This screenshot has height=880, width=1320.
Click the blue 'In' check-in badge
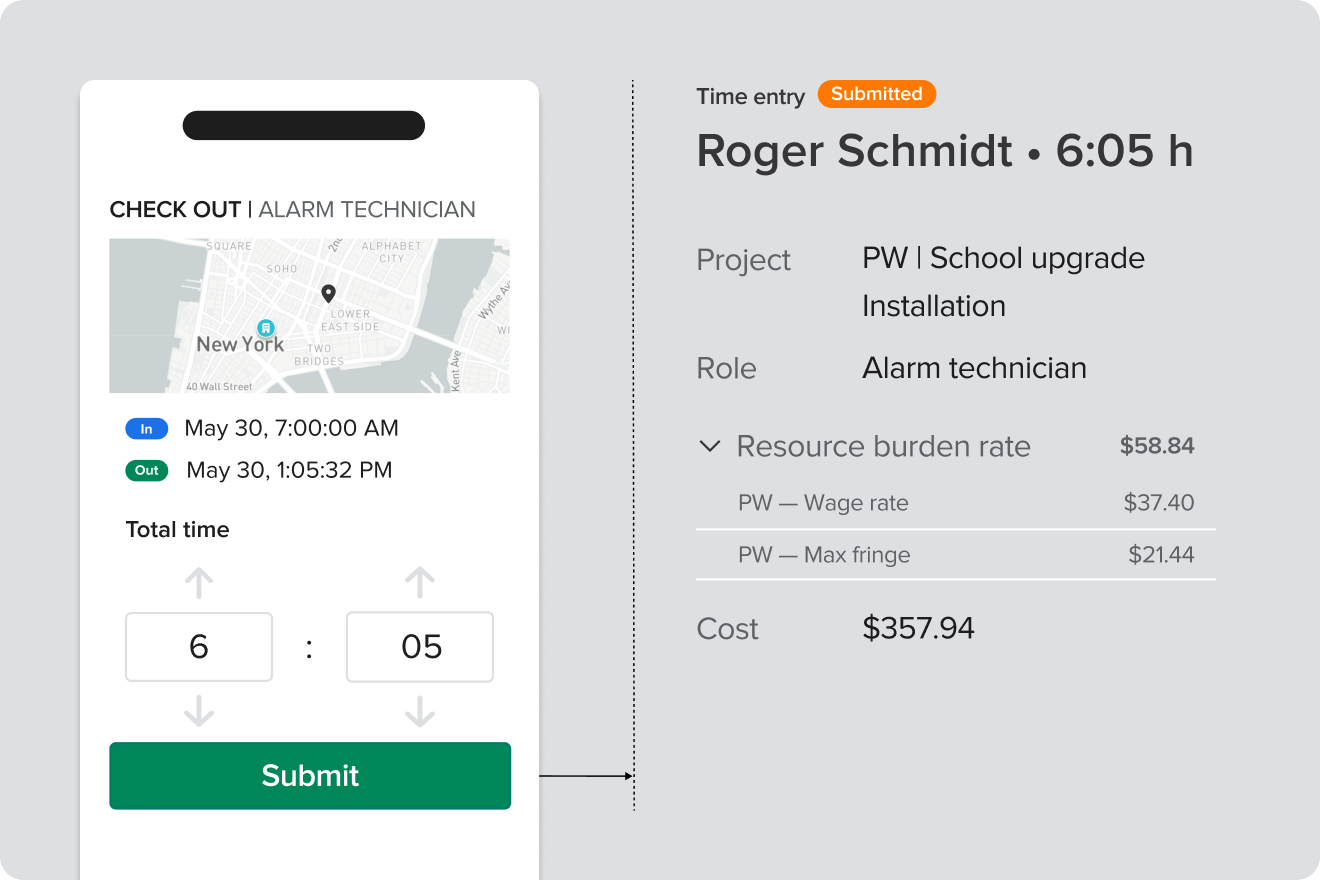[146, 428]
